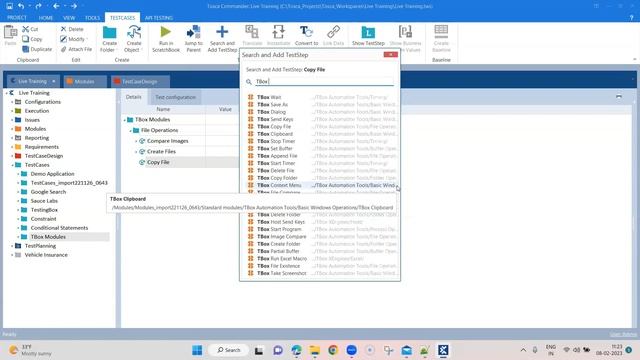Click the Copy icon in Clipboard group

click(x=26, y=39)
